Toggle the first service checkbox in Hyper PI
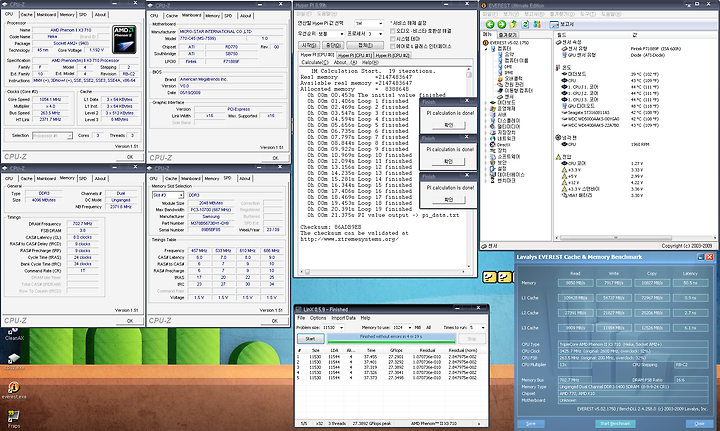The image size is (720, 431). (x=393, y=31)
